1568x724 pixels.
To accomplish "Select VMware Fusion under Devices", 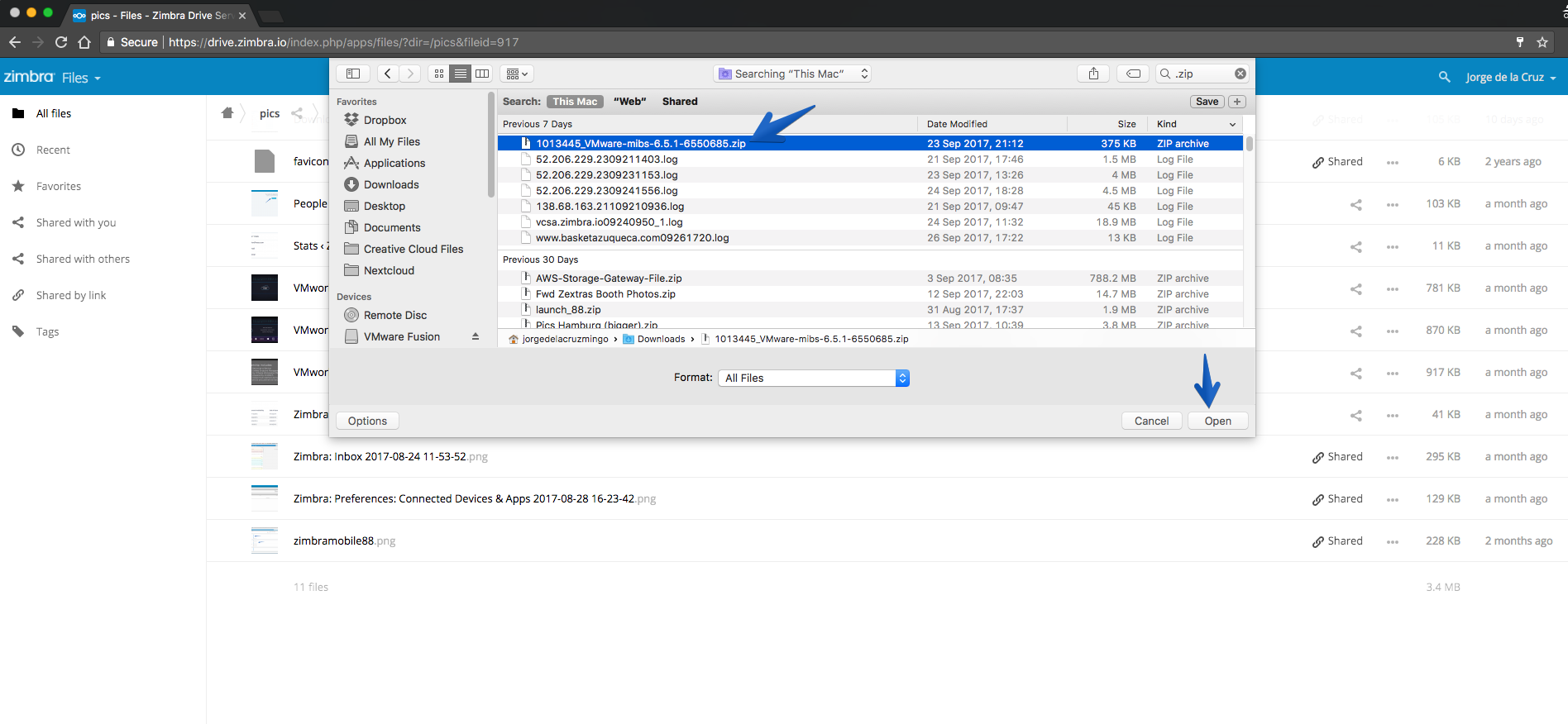I will coord(402,336).
